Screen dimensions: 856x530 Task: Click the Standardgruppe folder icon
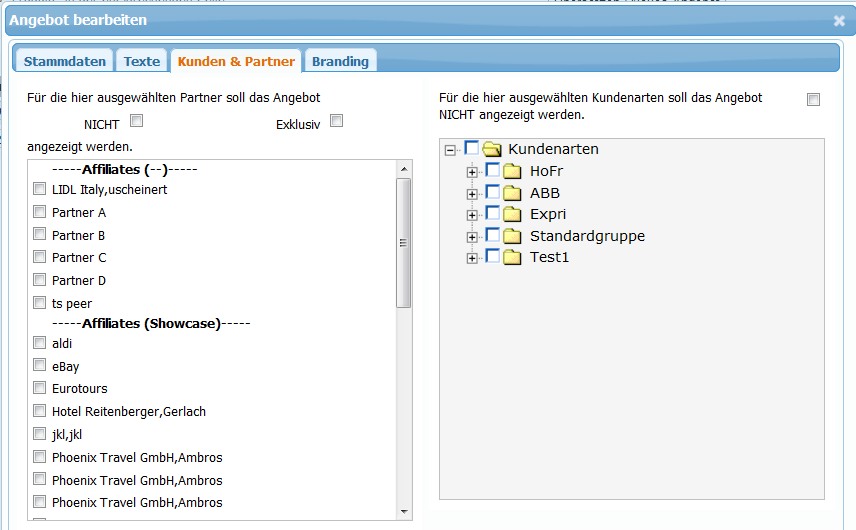click(x=513, y=237)
